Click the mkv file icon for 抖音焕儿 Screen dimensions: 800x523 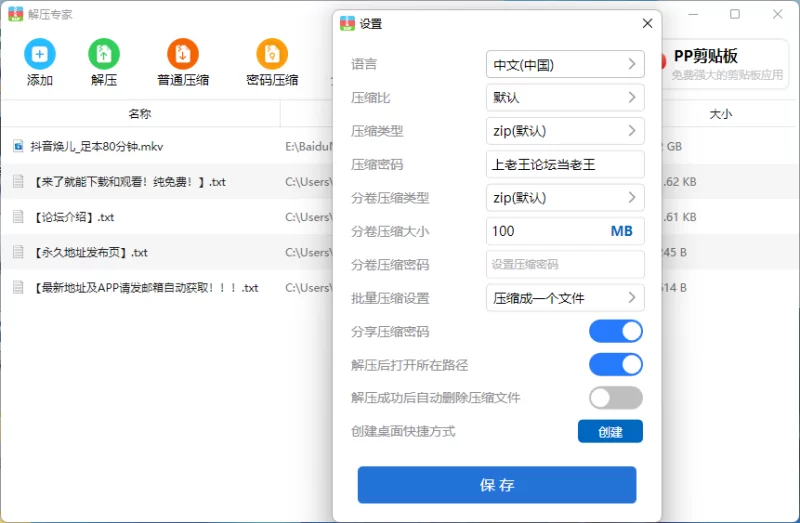[18, 146]
